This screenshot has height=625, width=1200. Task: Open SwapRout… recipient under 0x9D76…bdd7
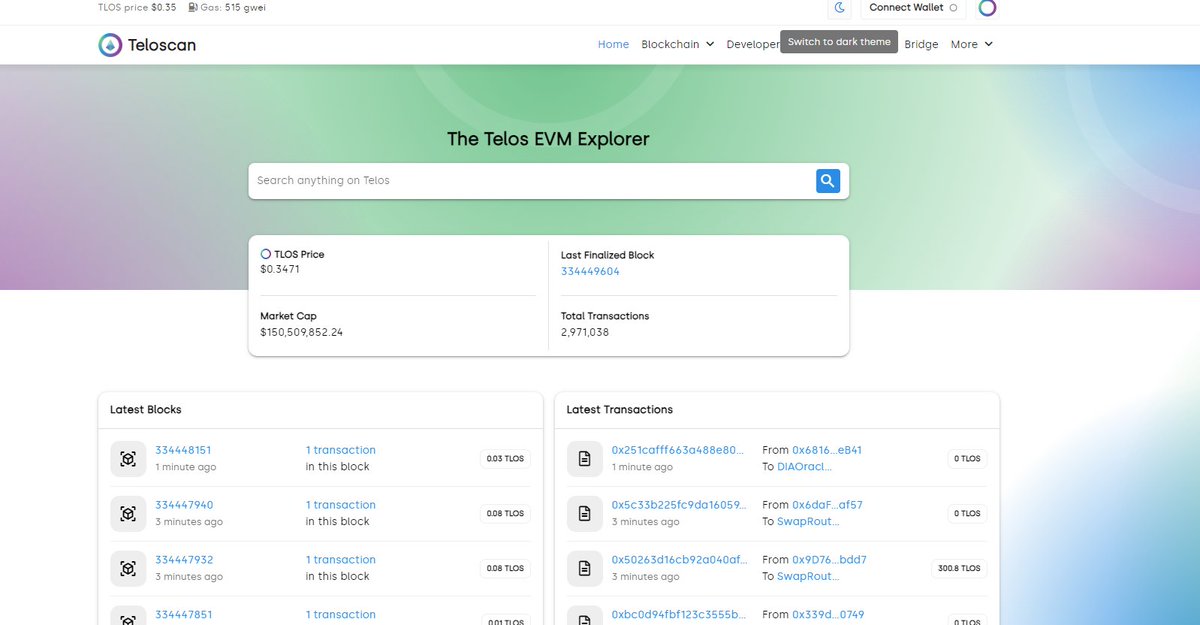coord(808,576)
